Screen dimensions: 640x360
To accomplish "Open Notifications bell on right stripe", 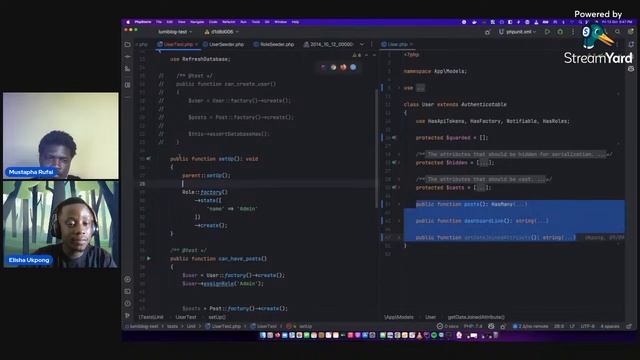I will click(x=631, y=44).
